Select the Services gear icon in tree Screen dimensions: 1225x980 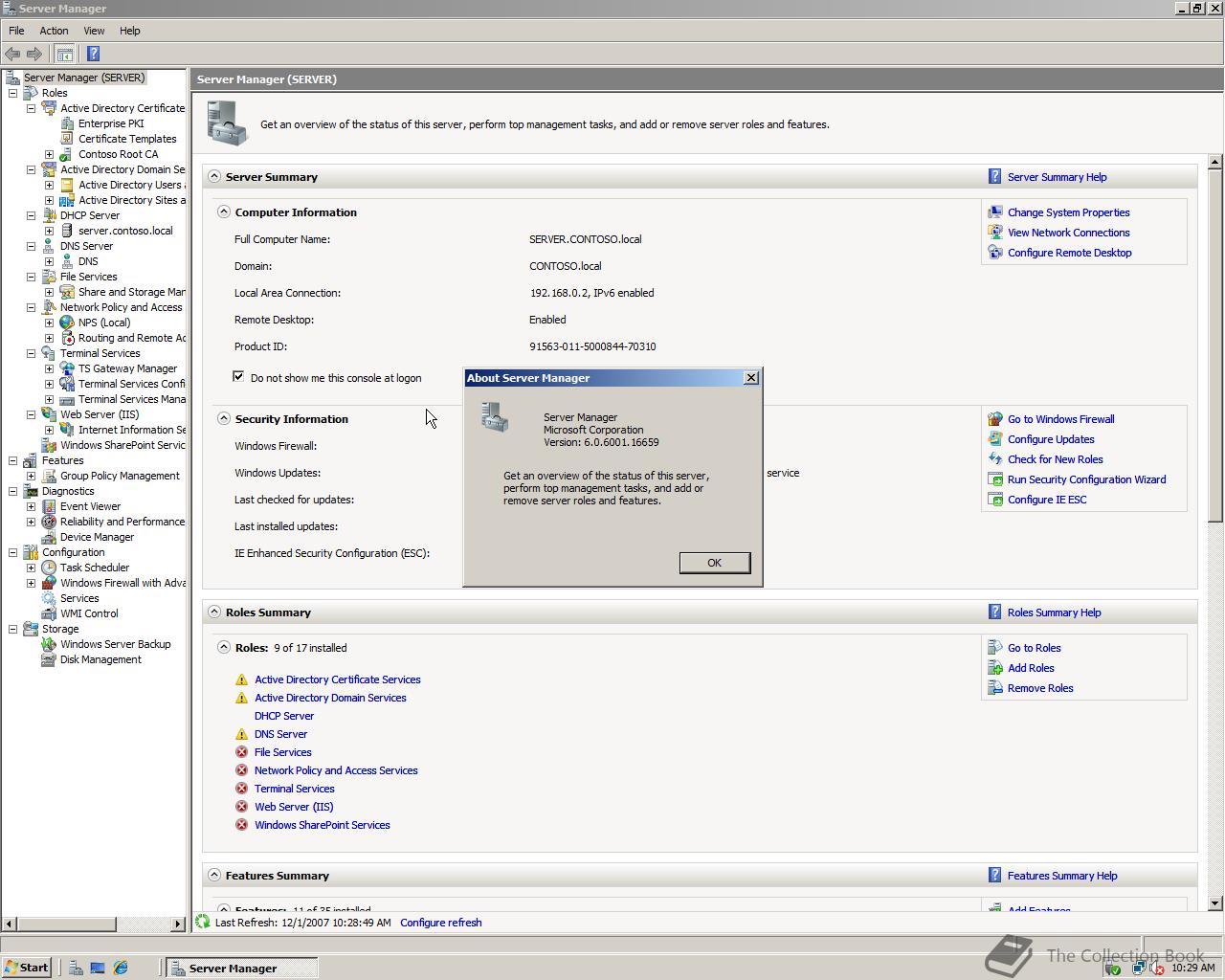[x=49, y=598]
